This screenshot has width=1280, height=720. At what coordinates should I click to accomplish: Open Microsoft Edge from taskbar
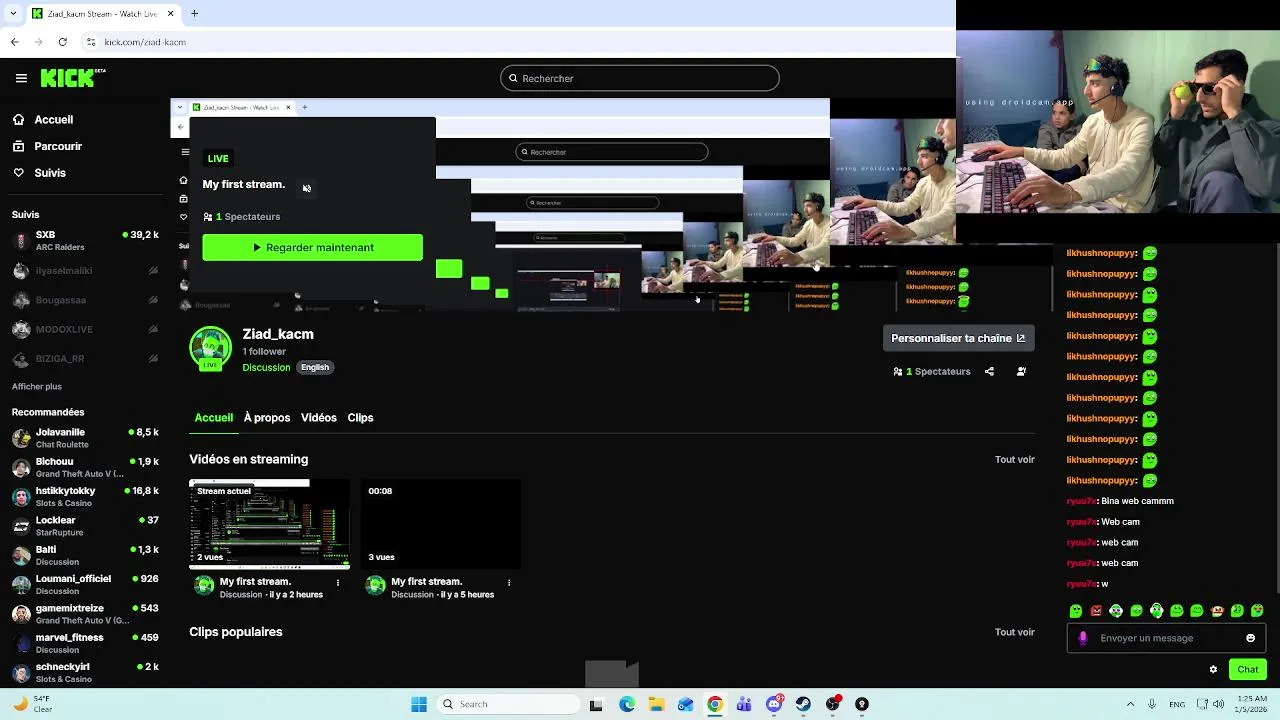coord(627,704)
